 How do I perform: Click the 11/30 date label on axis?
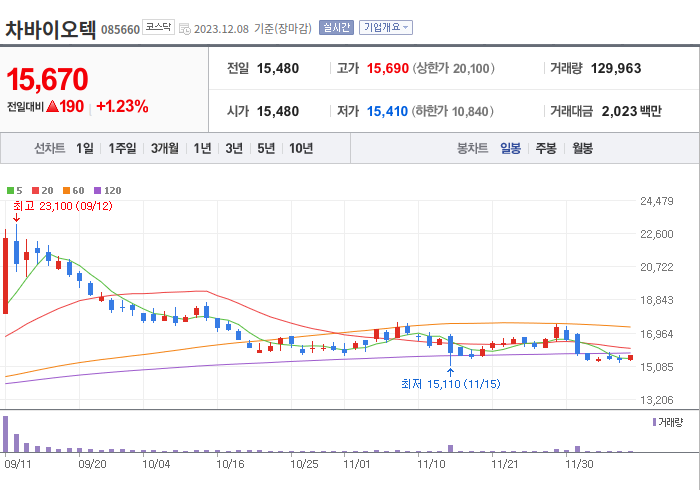click(x=579, y=464)
